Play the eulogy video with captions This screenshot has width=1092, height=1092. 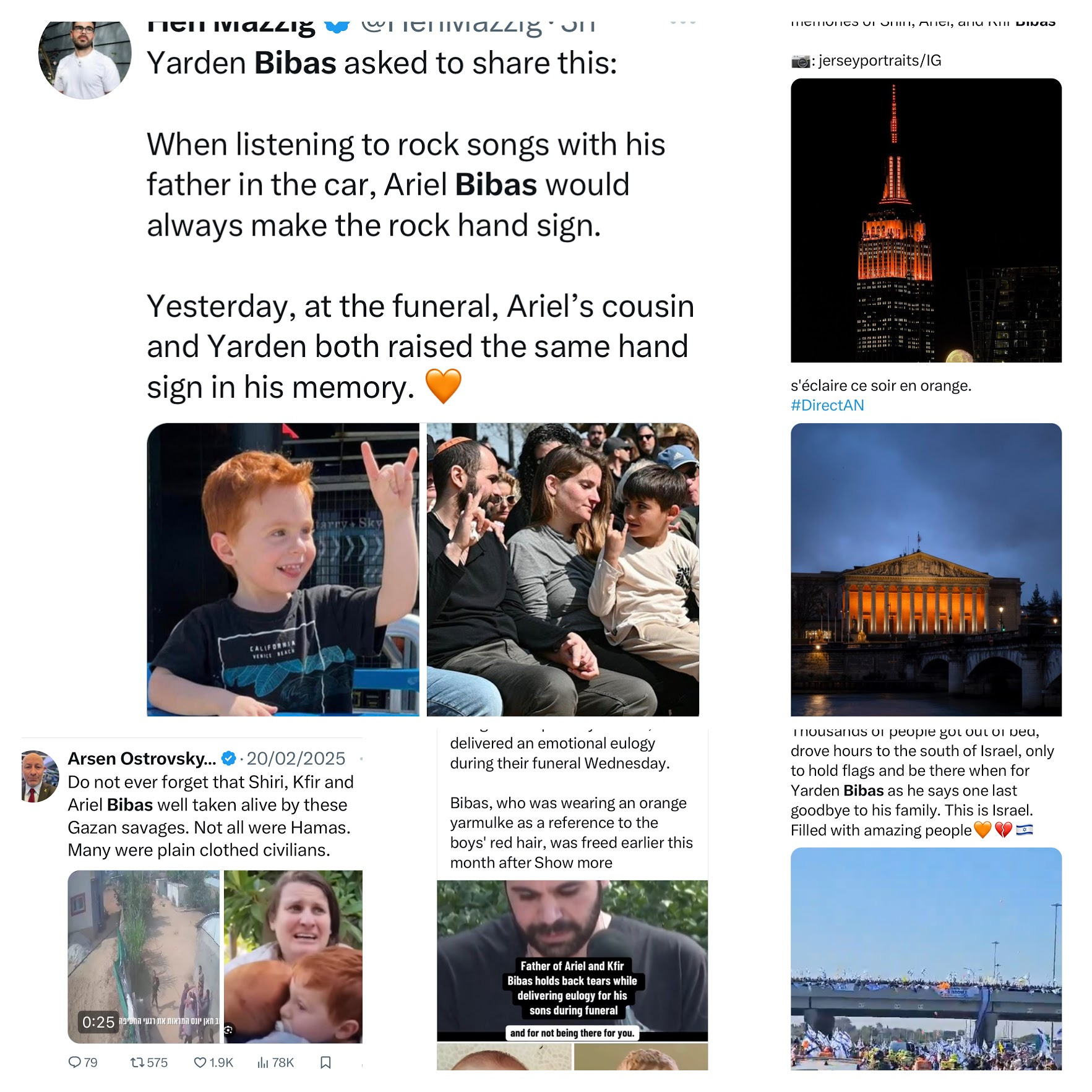[x=572, y=960]
